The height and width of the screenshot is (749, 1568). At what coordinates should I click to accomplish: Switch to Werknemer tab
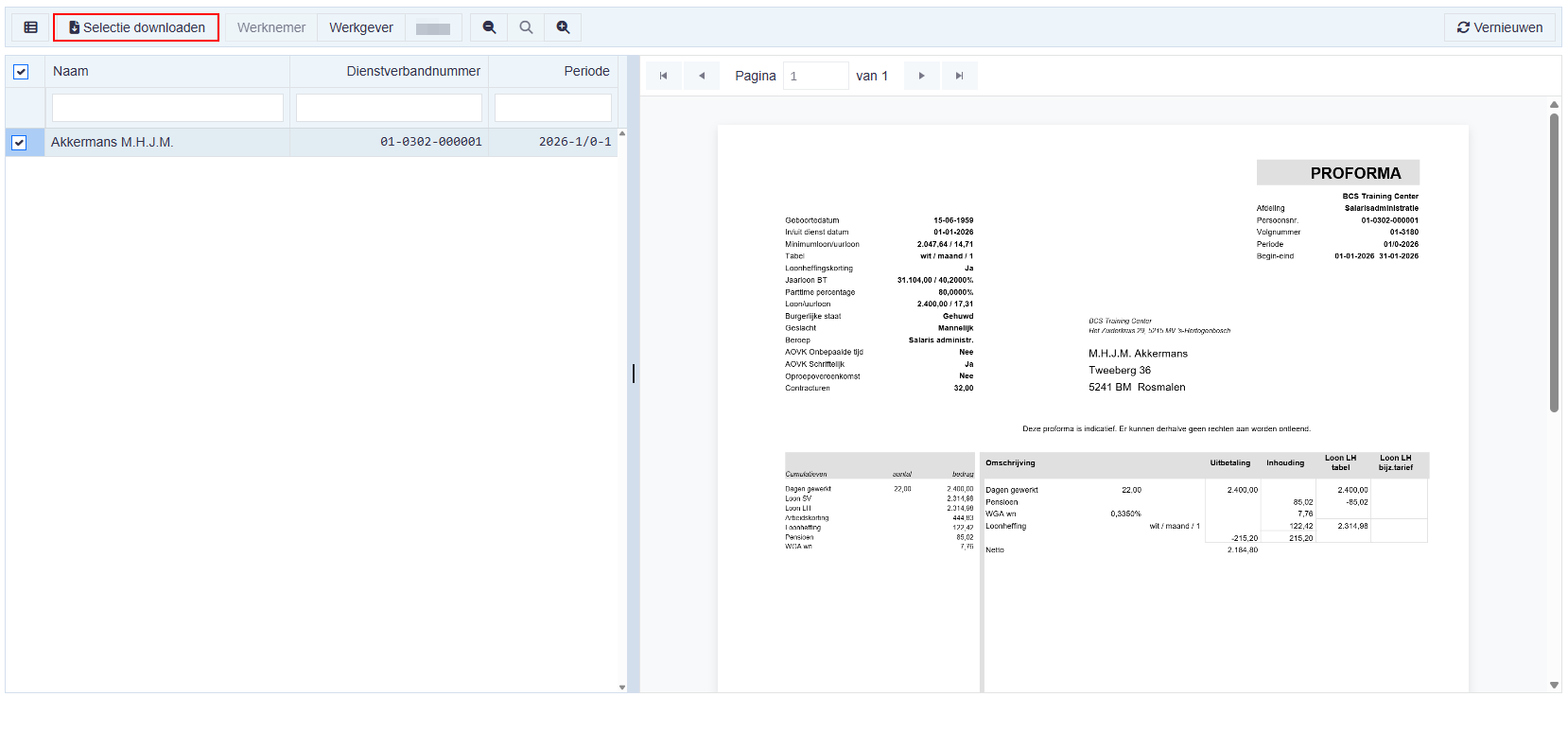[x=271, y=27]
